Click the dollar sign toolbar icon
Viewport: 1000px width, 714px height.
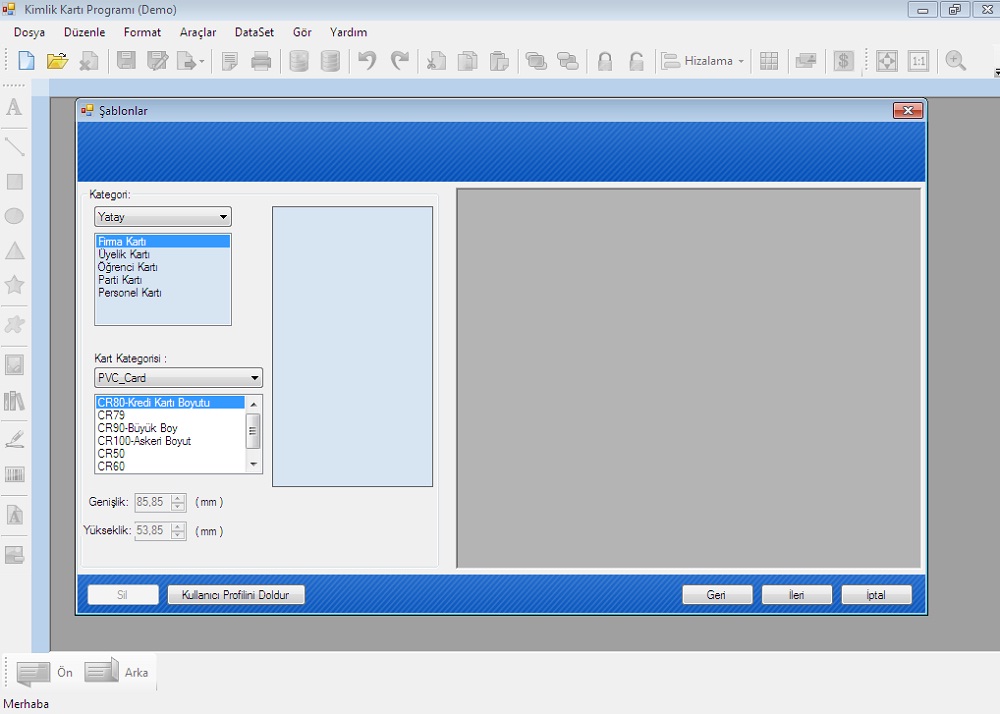click(x=843, y=61)
